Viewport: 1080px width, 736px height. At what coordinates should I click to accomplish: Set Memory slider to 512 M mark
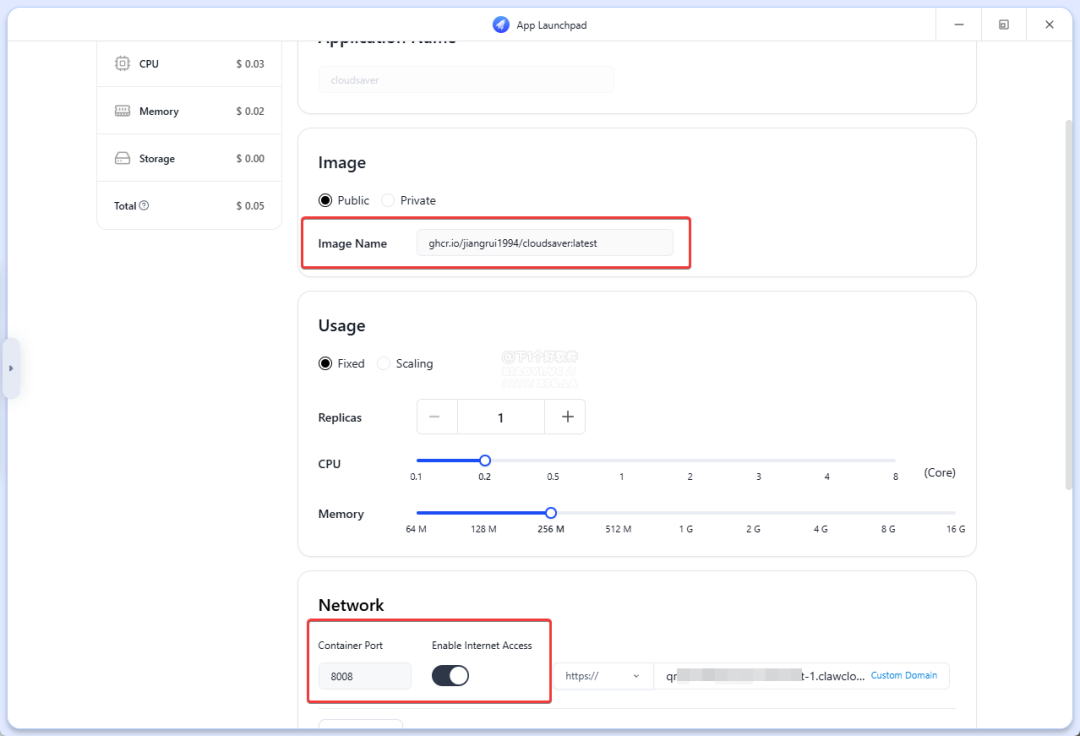(x=618, y=513)
